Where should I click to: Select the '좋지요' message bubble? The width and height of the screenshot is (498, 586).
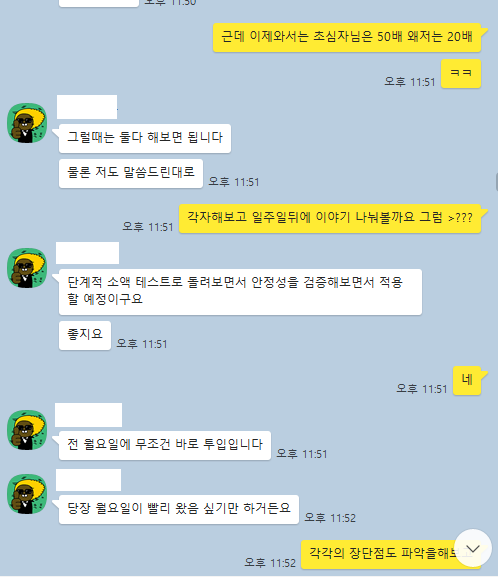click(85, 335)
